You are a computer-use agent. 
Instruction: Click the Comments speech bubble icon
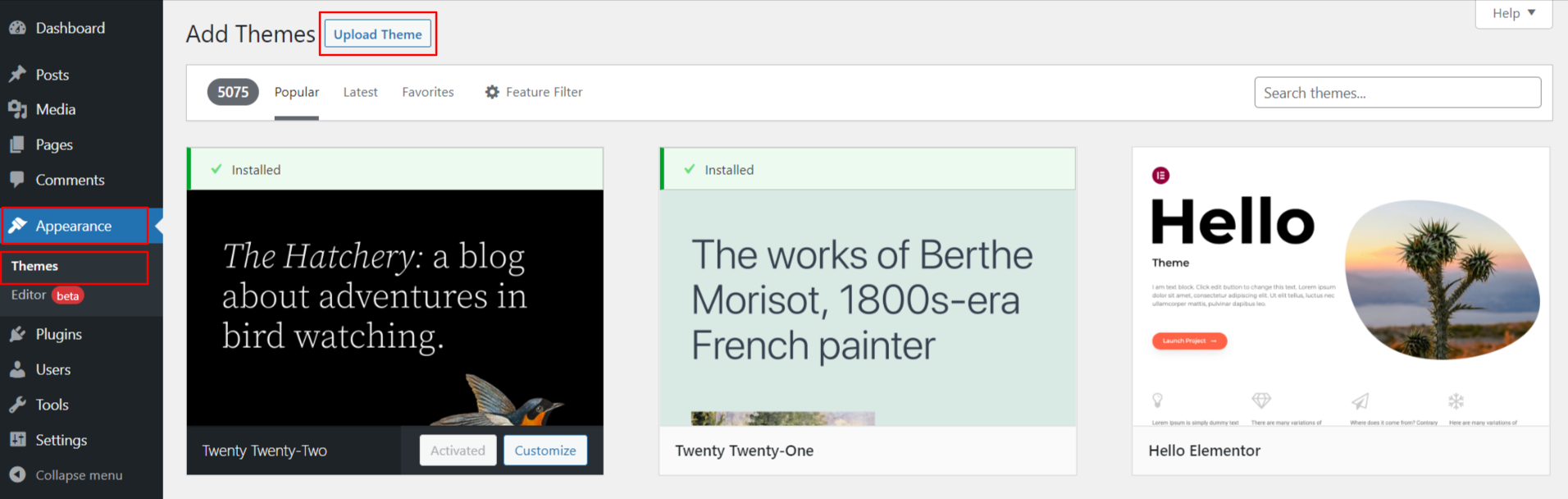pos(17,180)
